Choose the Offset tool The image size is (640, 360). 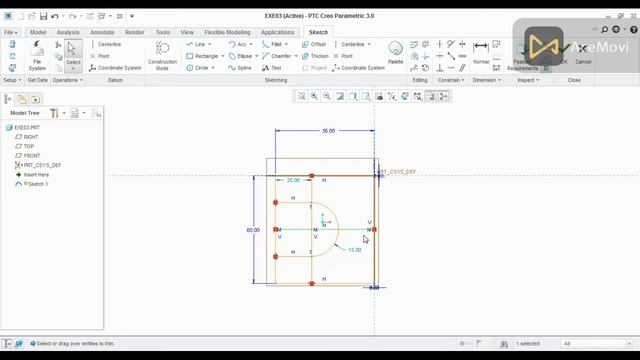click(314, 44)
